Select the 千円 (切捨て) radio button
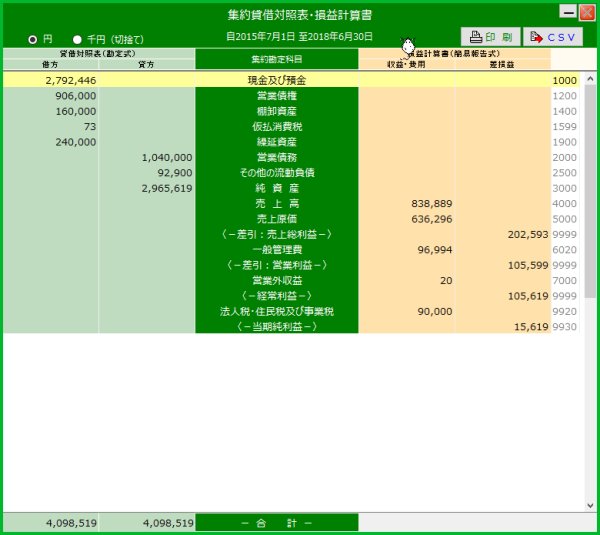Viewport: 600px width, 535px height. (77, 39)
